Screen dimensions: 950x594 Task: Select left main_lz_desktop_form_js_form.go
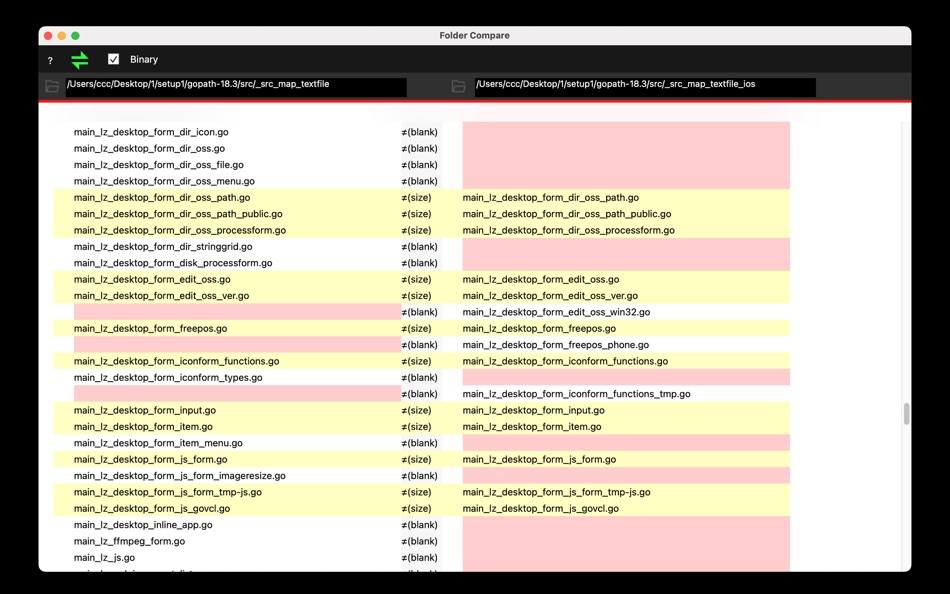151,459
